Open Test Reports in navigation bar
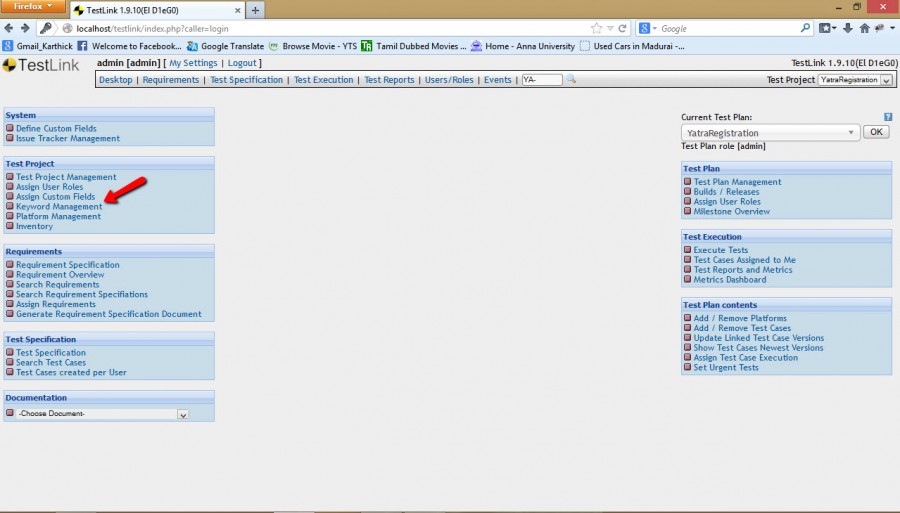 point(389,80)
